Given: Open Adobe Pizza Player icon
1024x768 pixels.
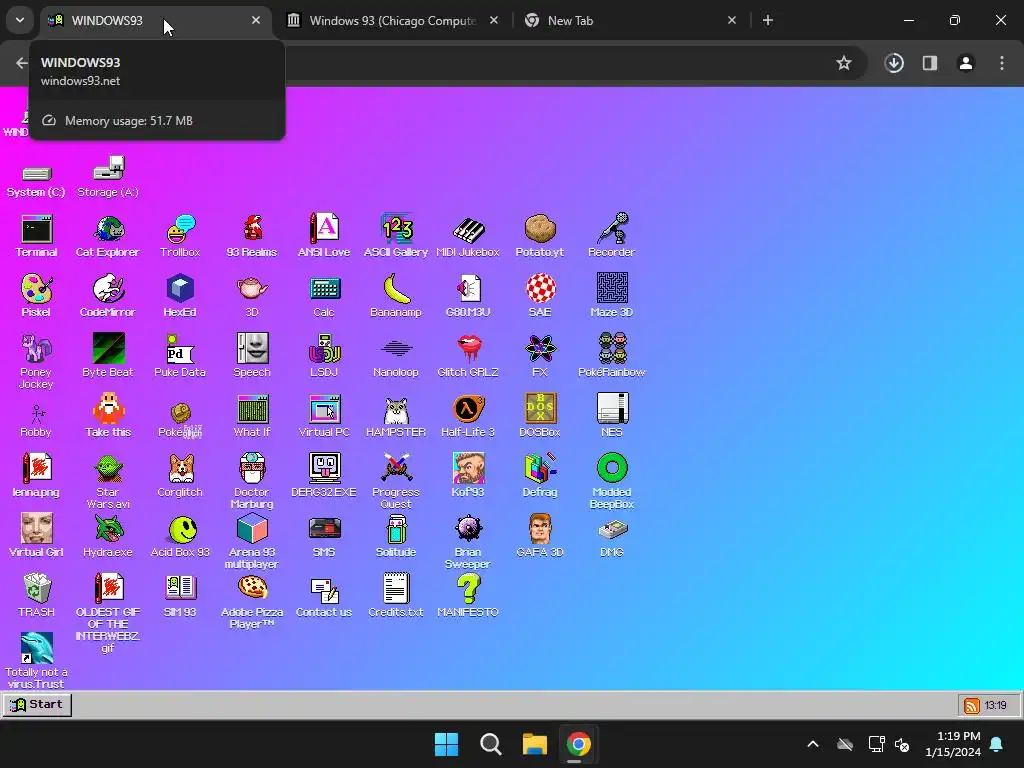Looking at the screenshot, I should pyautogui.click(x=252, y=601).
